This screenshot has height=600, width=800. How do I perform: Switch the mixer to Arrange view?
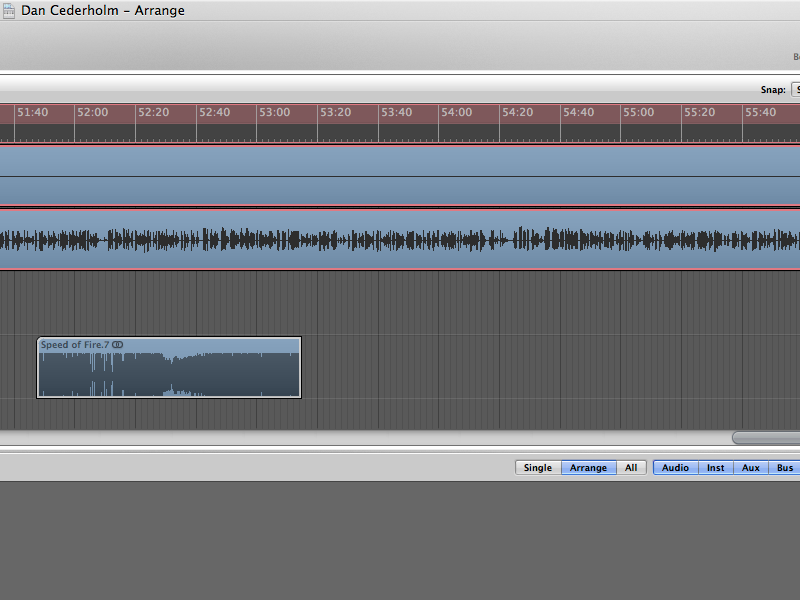pos(588,467)
